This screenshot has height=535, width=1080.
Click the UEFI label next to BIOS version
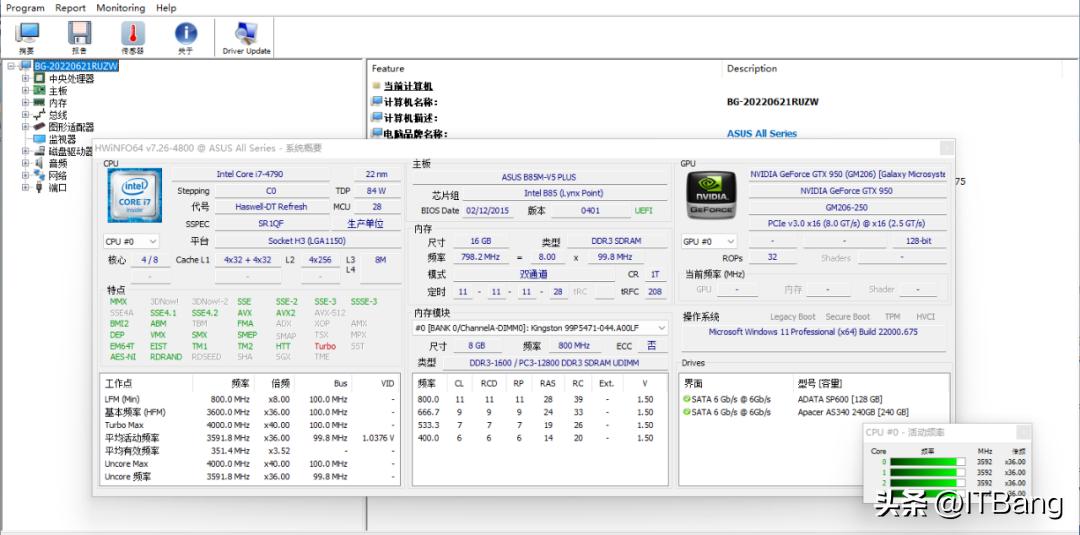tap(643, 211)
